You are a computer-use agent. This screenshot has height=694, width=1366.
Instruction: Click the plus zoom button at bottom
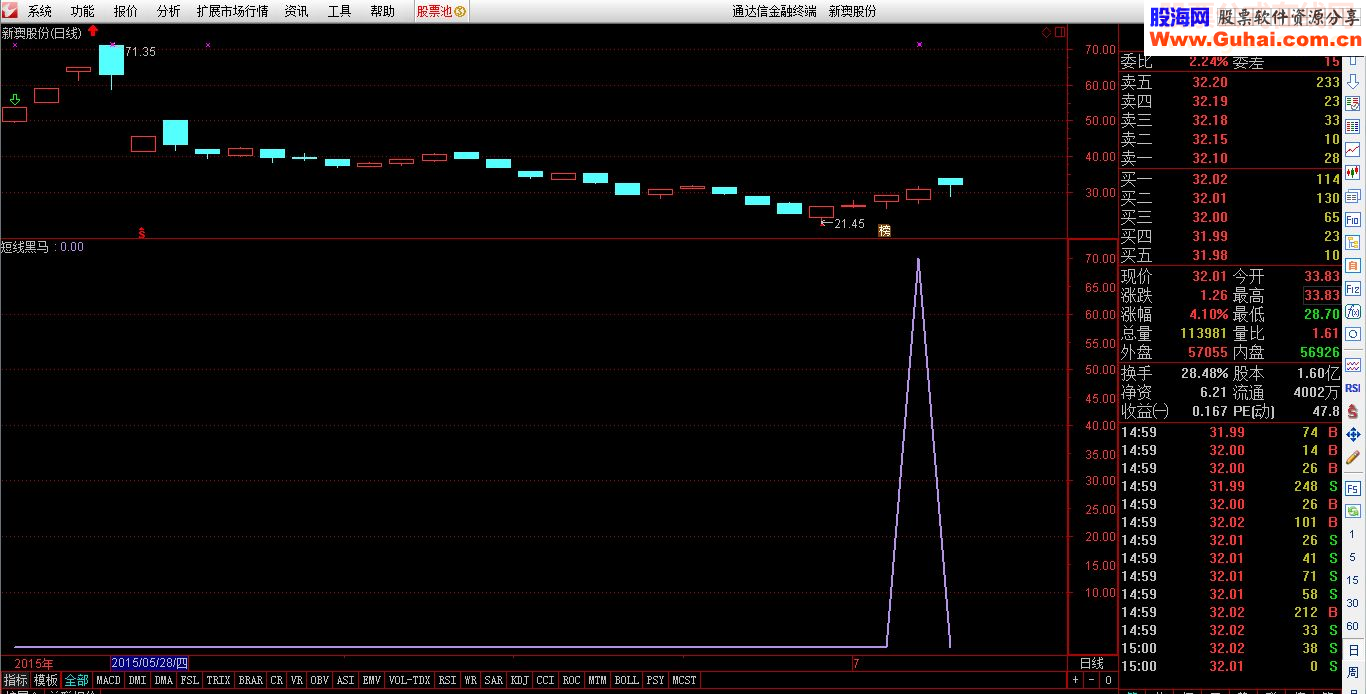click(x=1076, y=680)
